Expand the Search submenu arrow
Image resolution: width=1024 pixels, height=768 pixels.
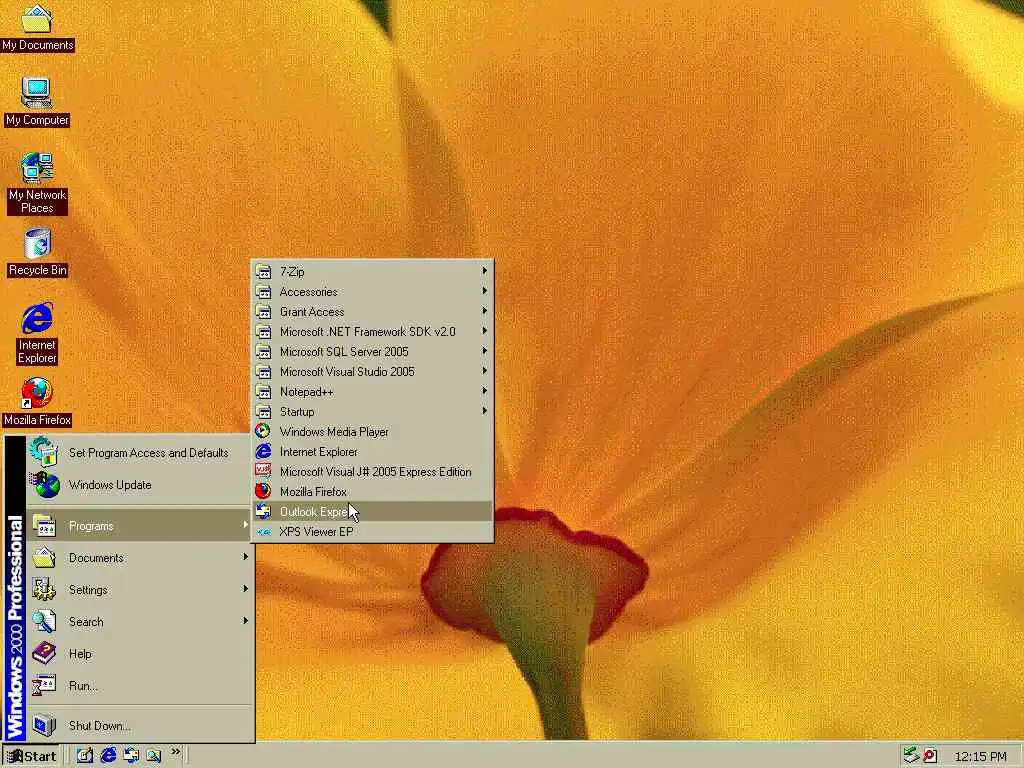pyautogui.click(x=246, y=621)
